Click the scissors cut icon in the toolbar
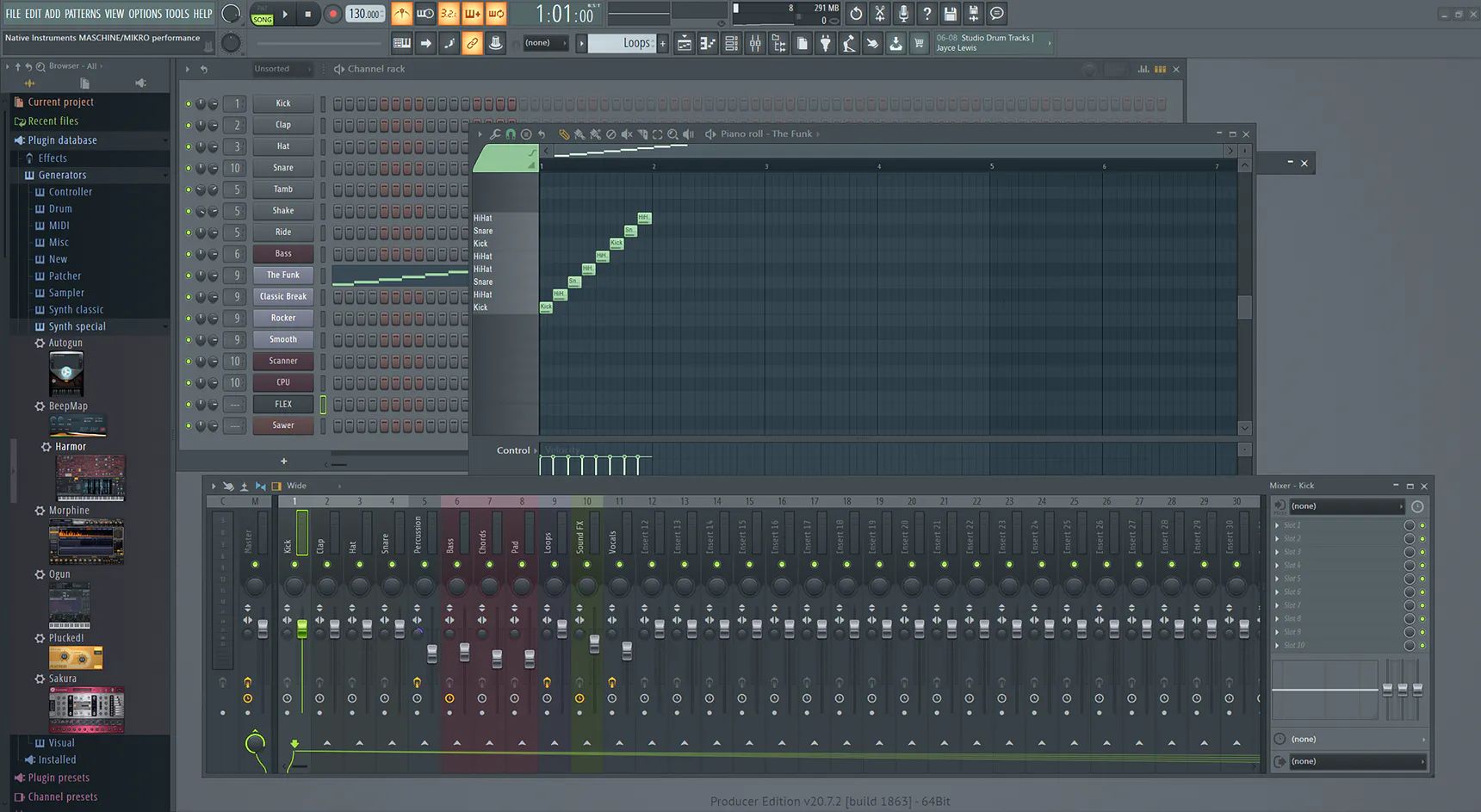1481x812 pixels. [880, 14]
